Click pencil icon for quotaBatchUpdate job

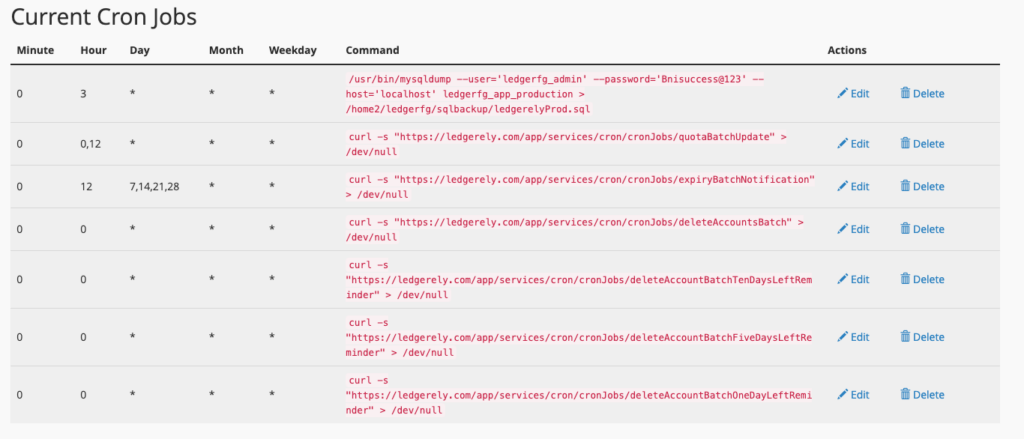pyautogui.click(x=842, y=143)
